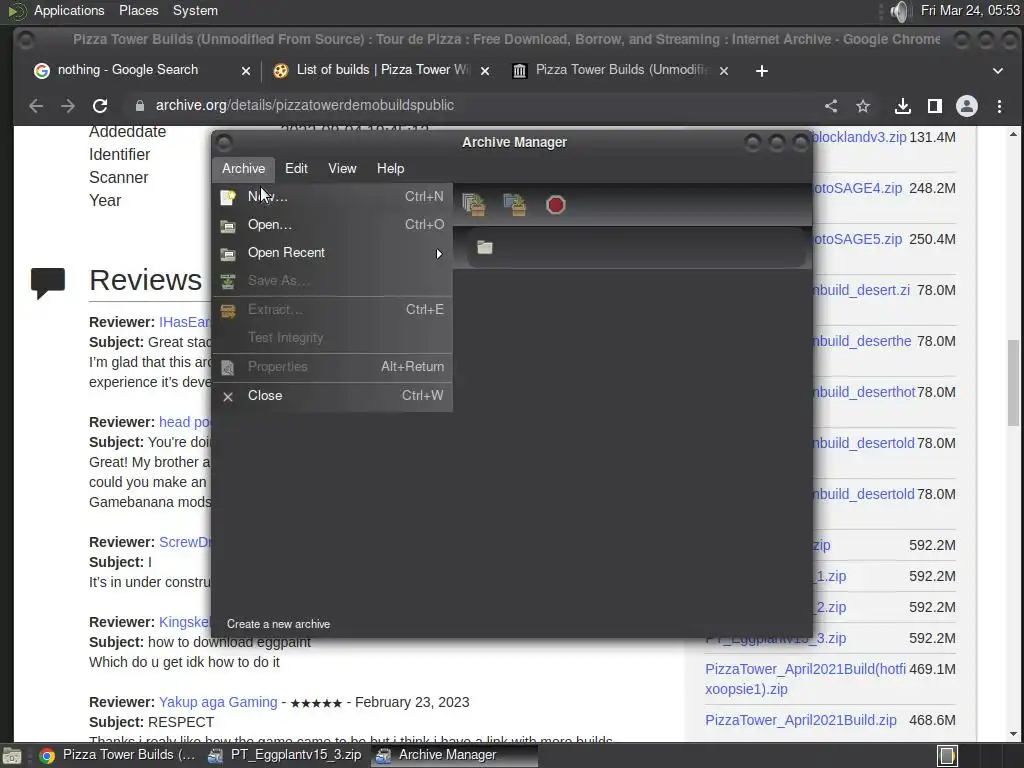
Task: Click the nbuild_deserthot file link
Action: 865,392
